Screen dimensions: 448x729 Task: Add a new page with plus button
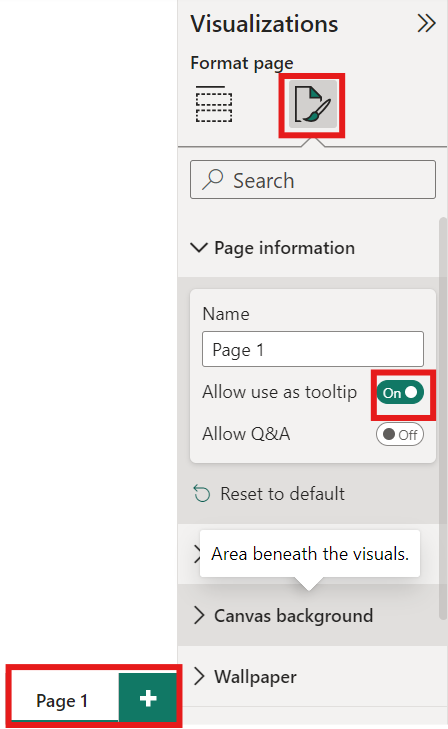[x=148, y=698]
